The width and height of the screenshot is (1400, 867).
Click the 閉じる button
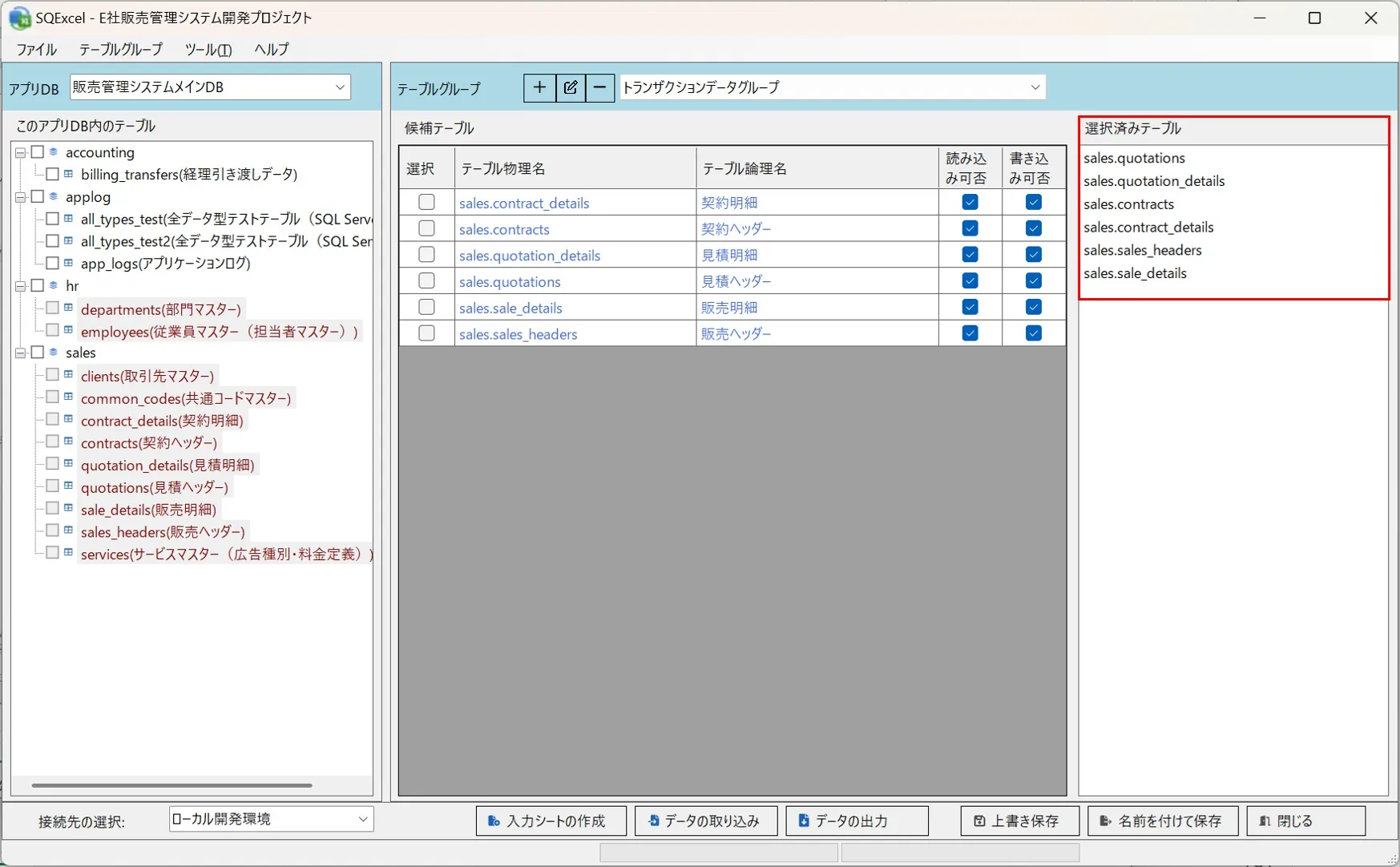coord(1306,821)
